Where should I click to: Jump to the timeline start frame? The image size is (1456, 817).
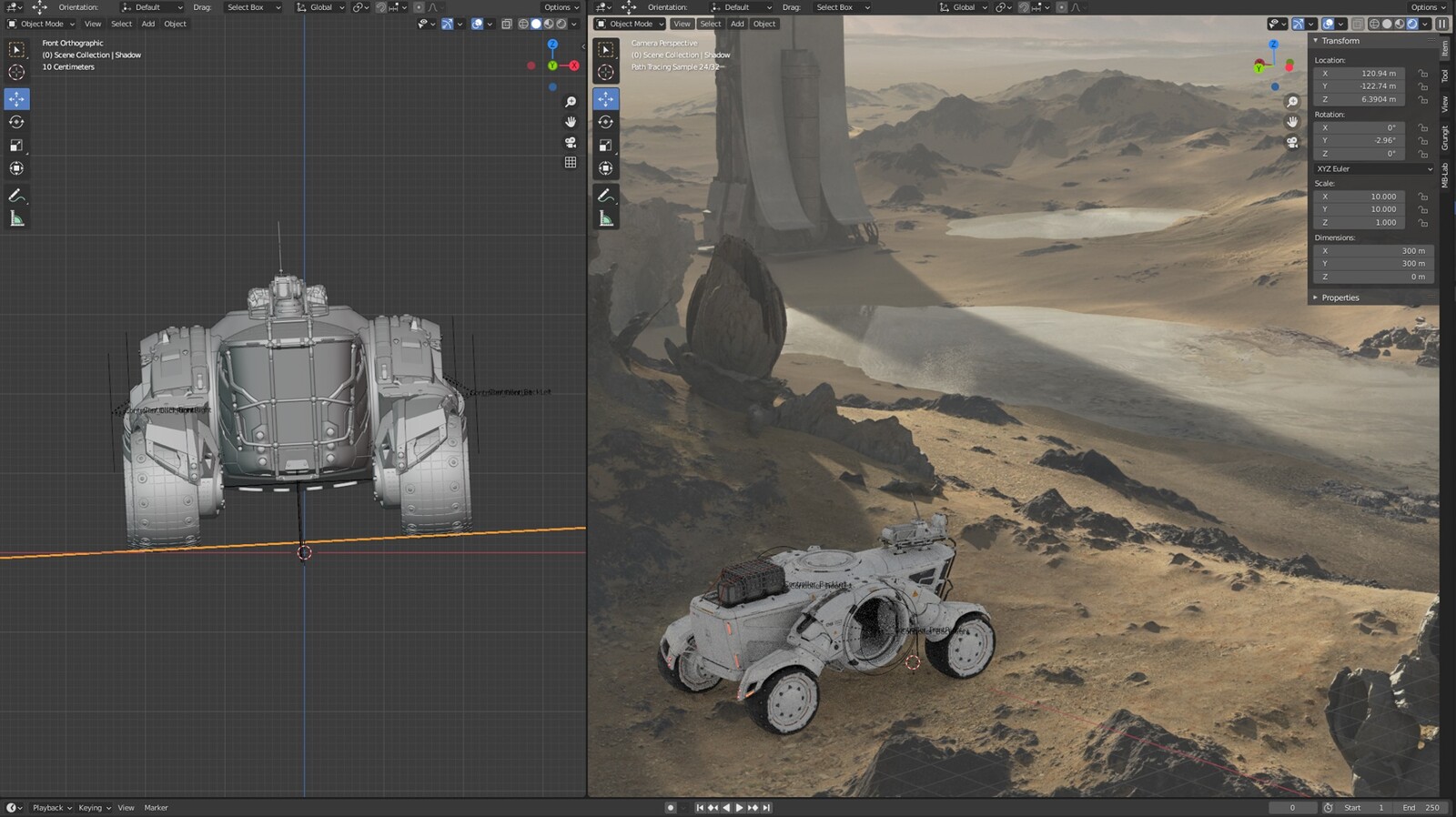[x=700, y=808]
